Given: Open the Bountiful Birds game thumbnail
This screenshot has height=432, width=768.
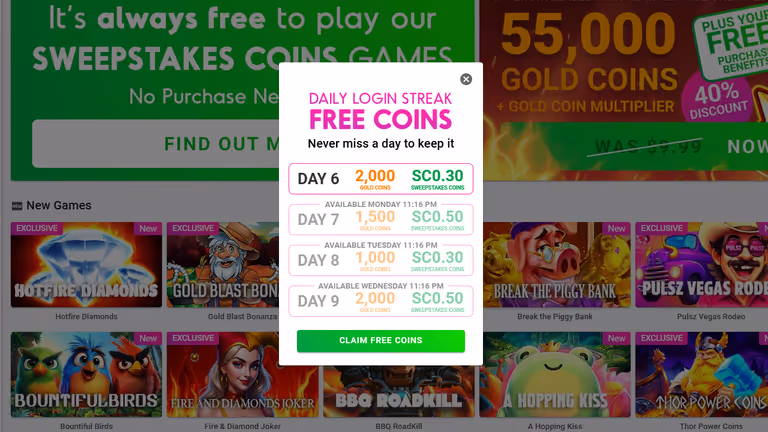Looking at the screenshot, I should (86, 375).
